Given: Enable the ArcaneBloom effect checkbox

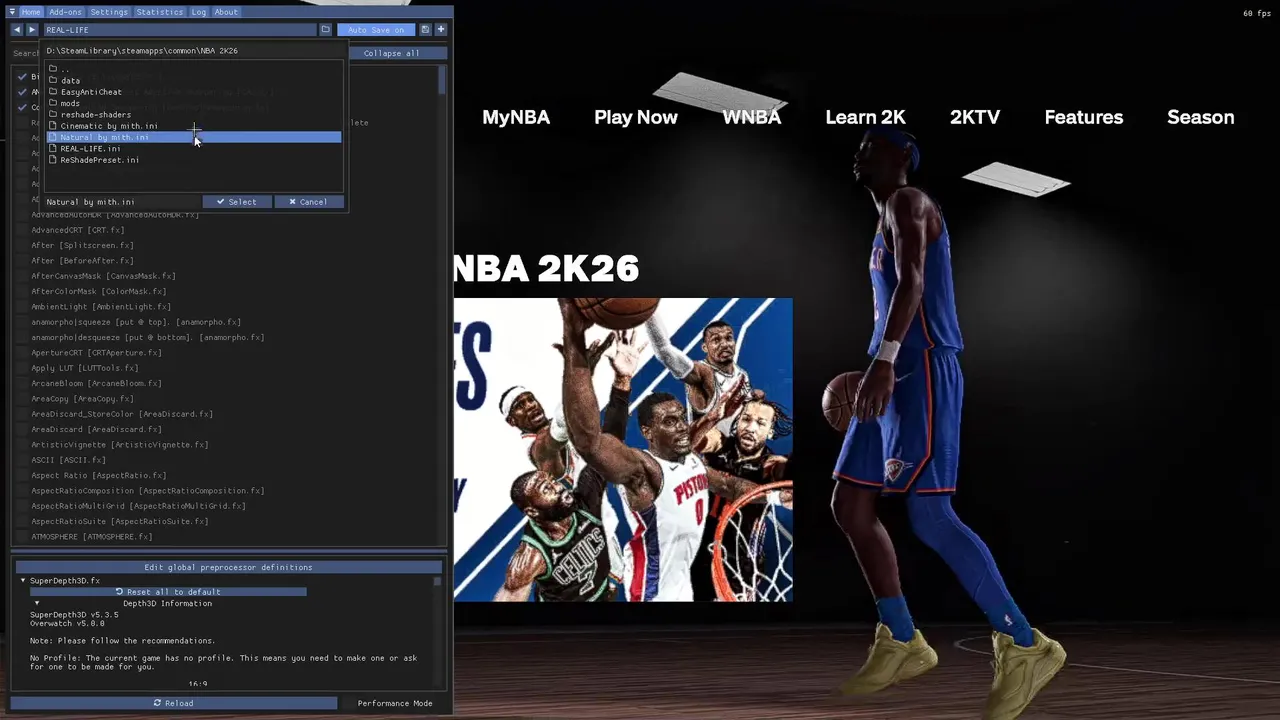Looking at the screenshot, I should [x=22, y=383].
